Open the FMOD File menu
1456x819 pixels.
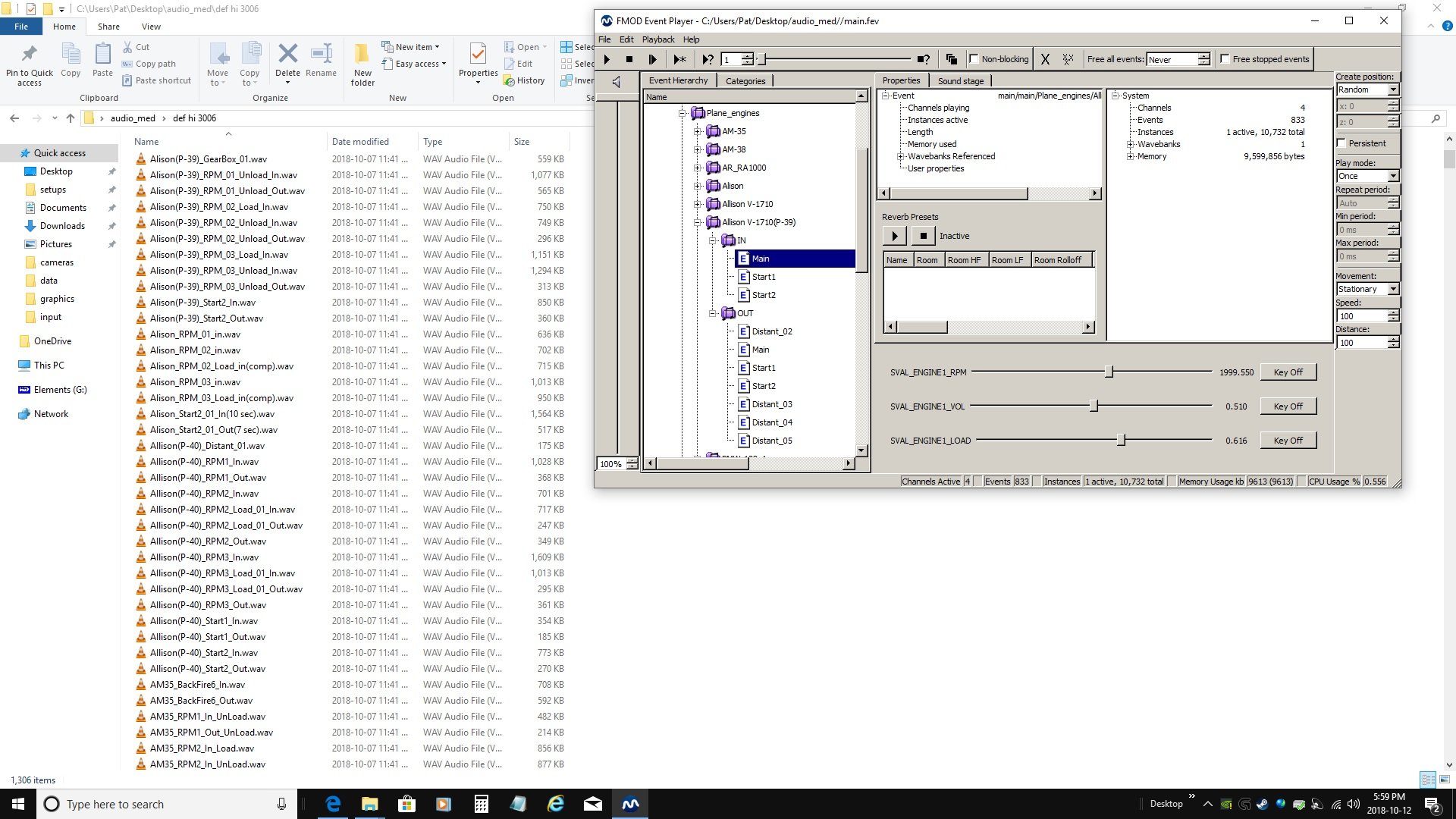[604, 39]
